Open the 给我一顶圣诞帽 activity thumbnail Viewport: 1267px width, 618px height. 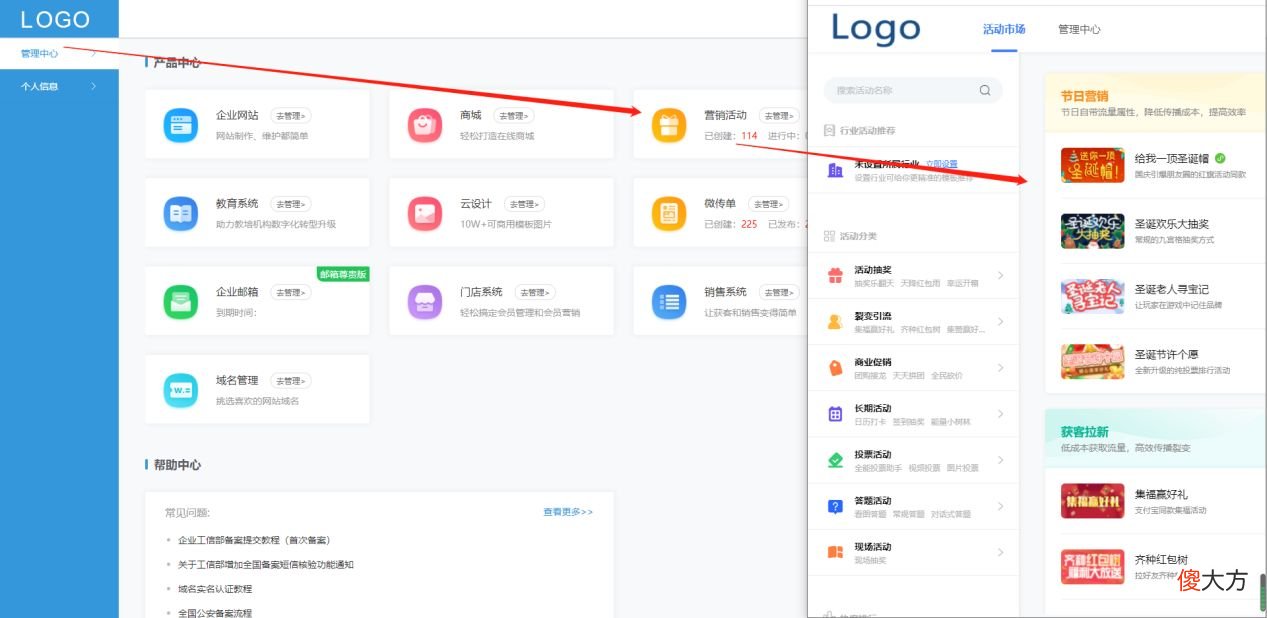click(1092, 166)
